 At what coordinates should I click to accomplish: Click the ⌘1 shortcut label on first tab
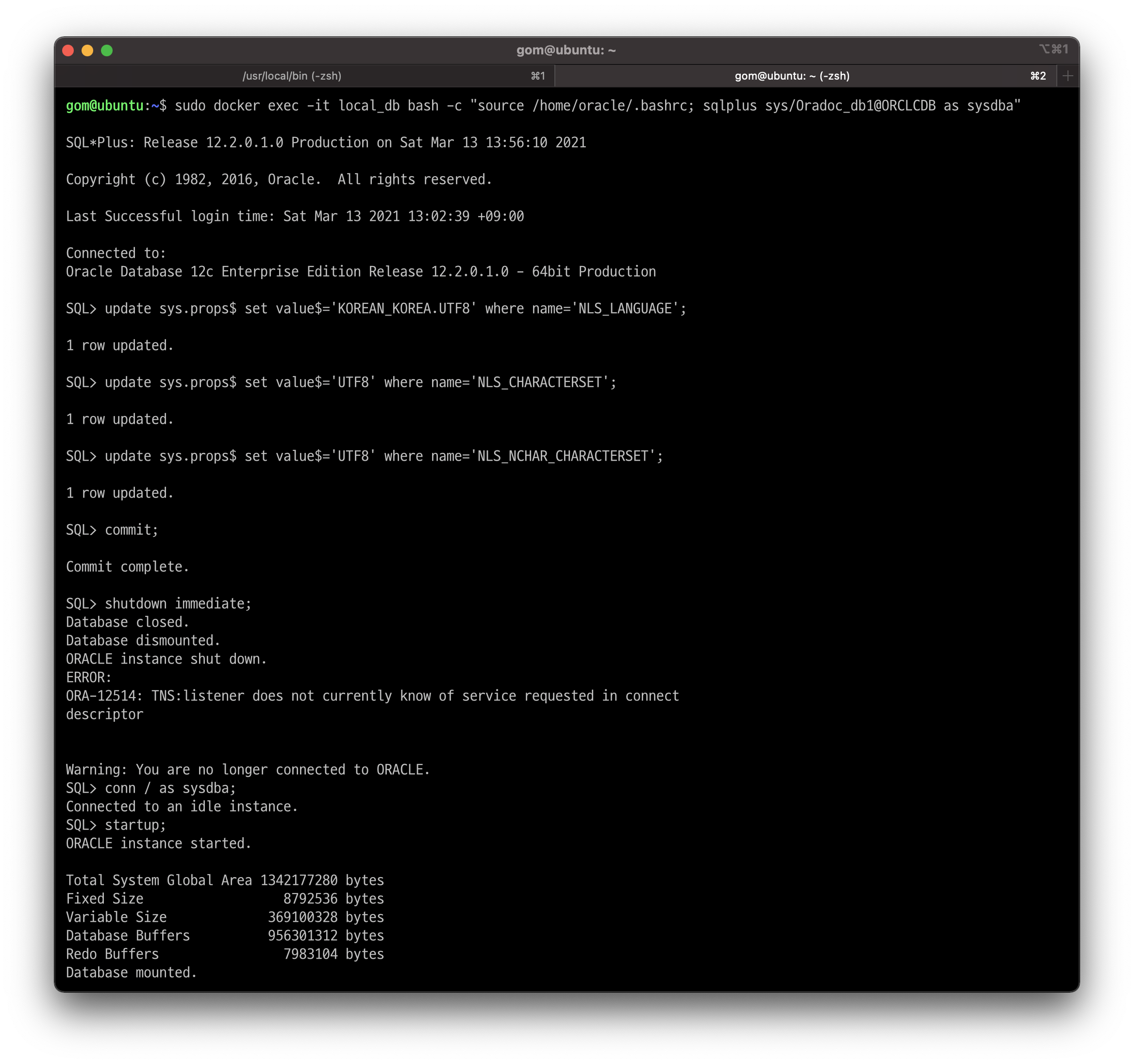click(537, 76)
